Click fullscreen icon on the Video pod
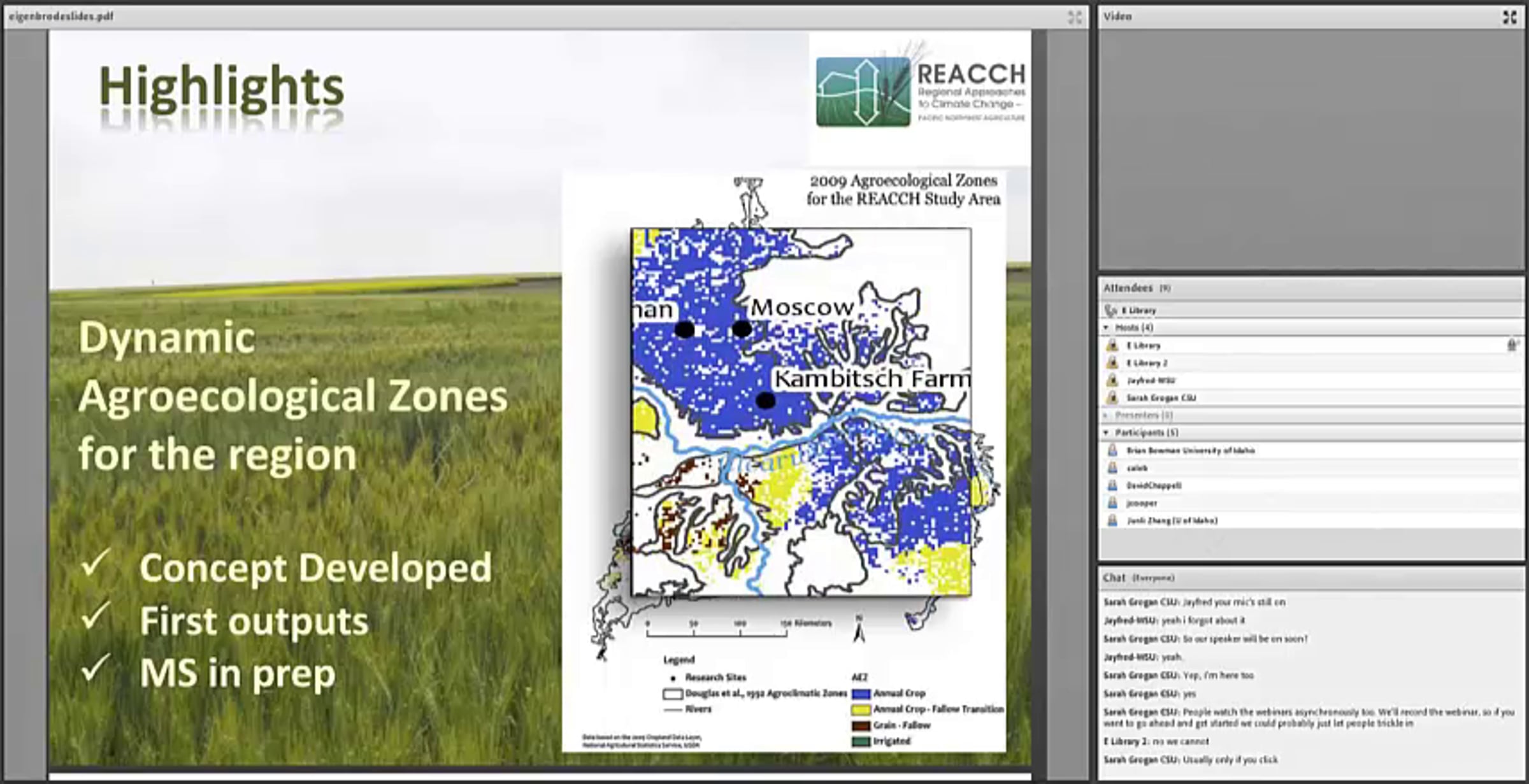Viewport: 1529px width, 784px height. (1509, 17)
